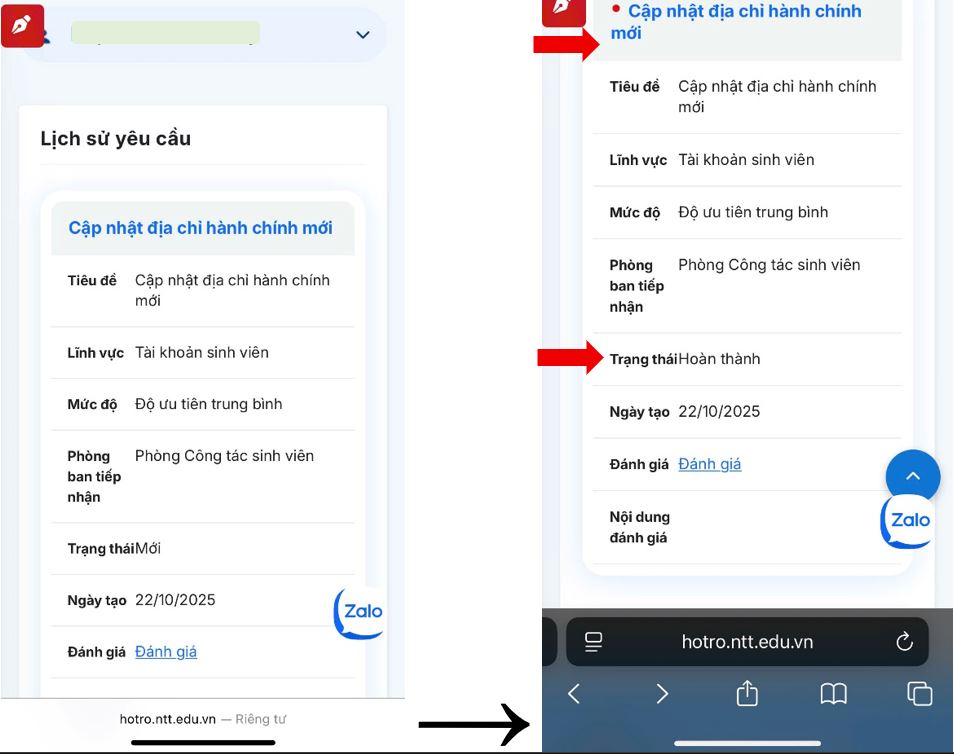Tap the blue scroll-to-top arrow button

[x=912, y=476]
